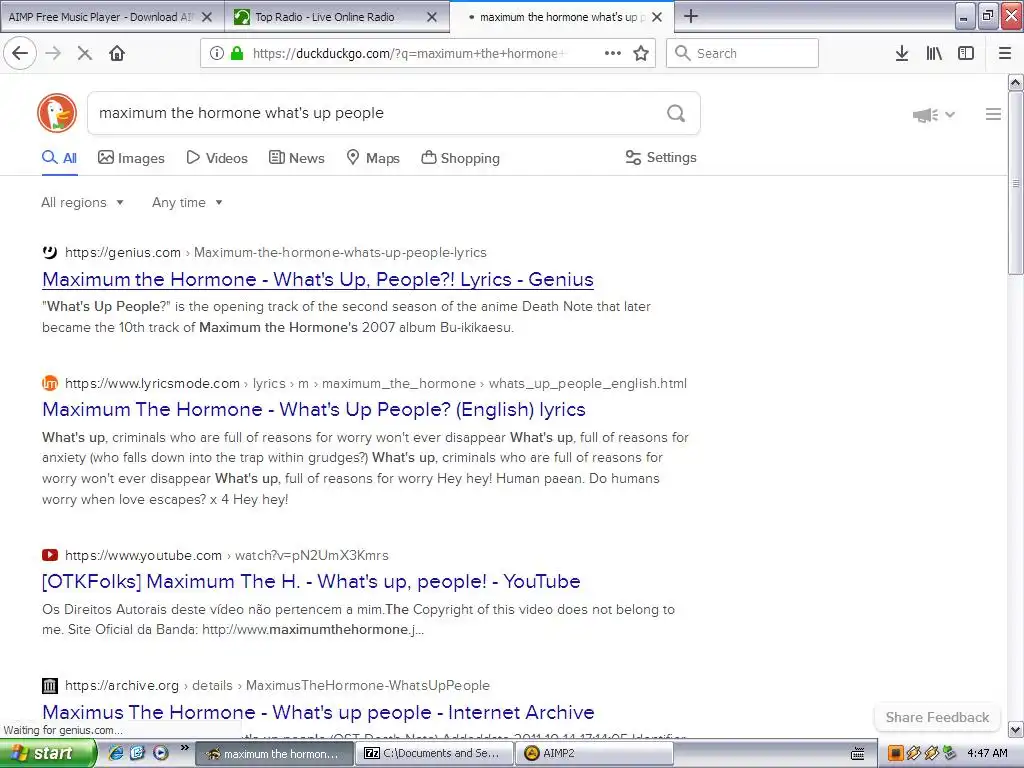Focus the Firefox toolbar Search field
This screenshot has height=768, width=1024.
(x=742, y=53)
